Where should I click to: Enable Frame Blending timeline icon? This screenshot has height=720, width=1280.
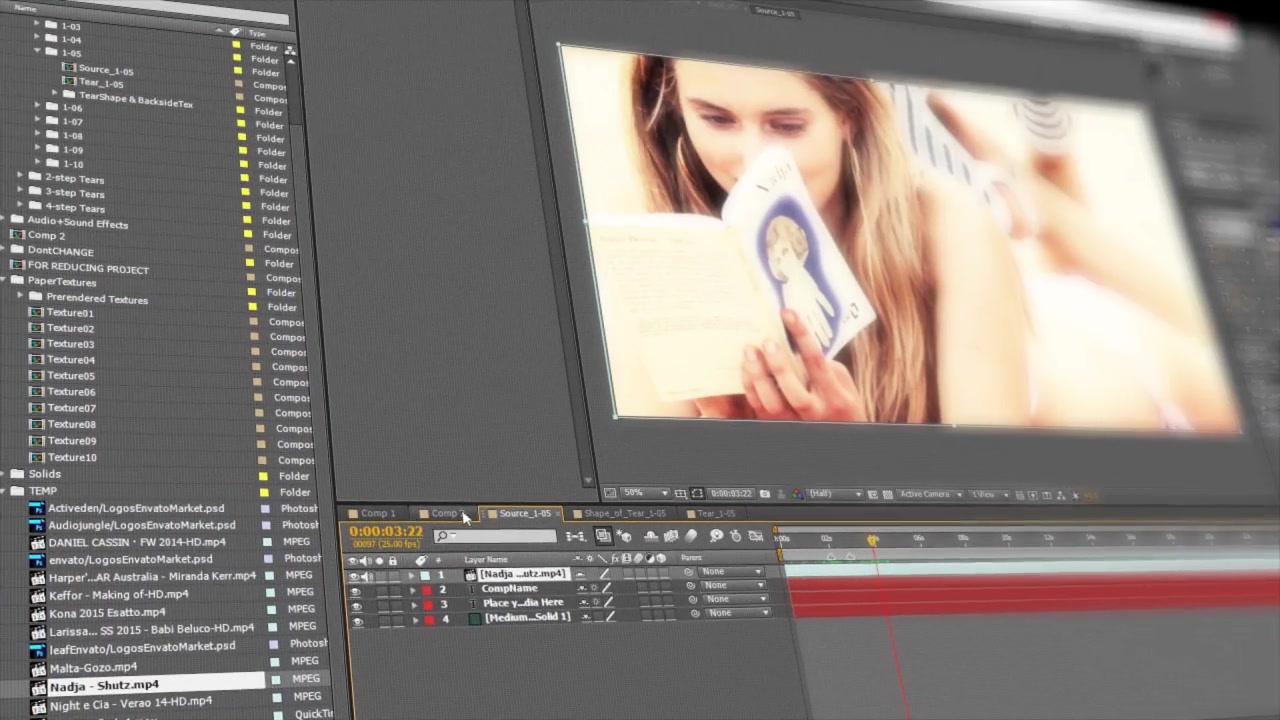pos(671,537)
